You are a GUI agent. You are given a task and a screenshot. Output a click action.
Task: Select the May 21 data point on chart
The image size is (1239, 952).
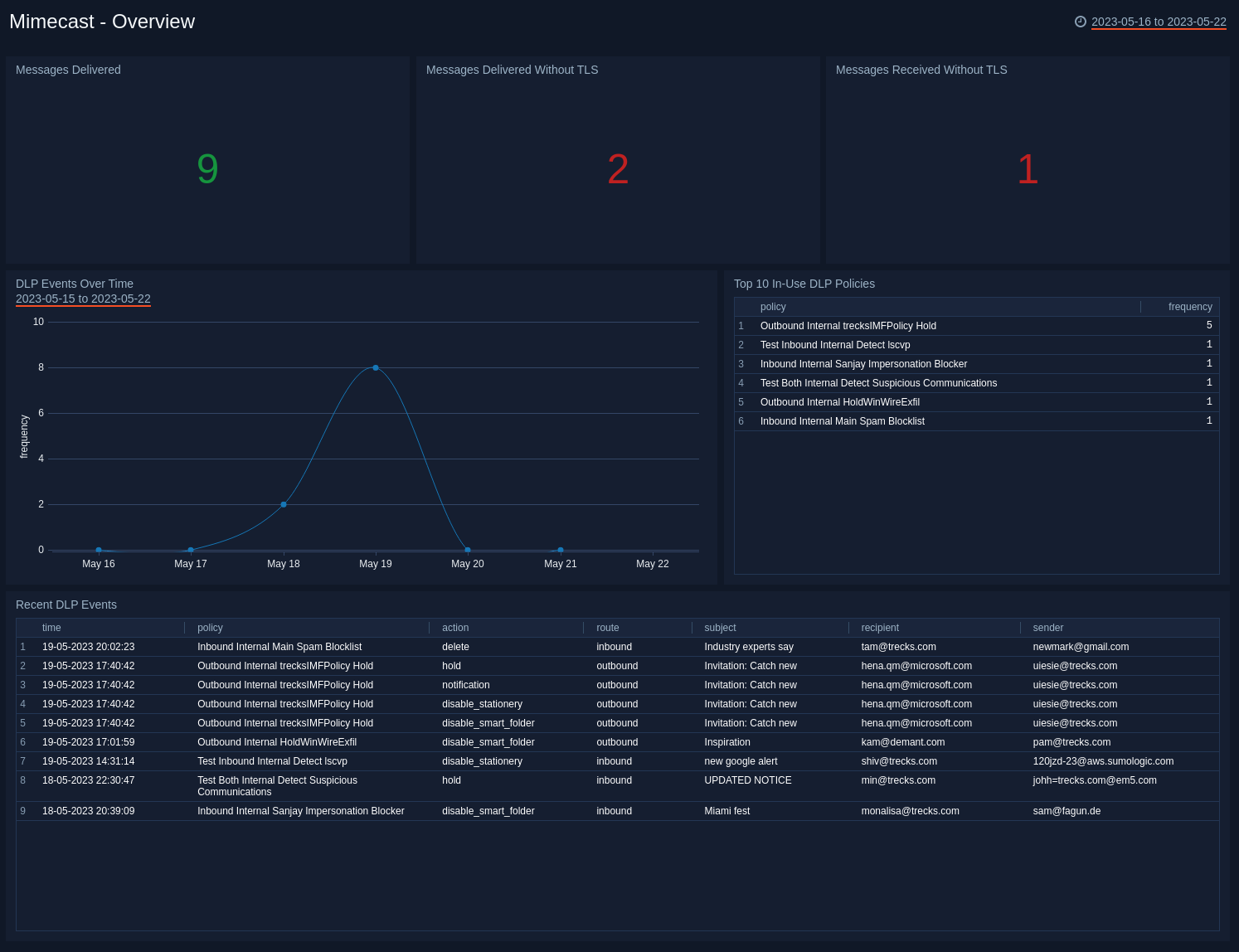click(561, 550)
